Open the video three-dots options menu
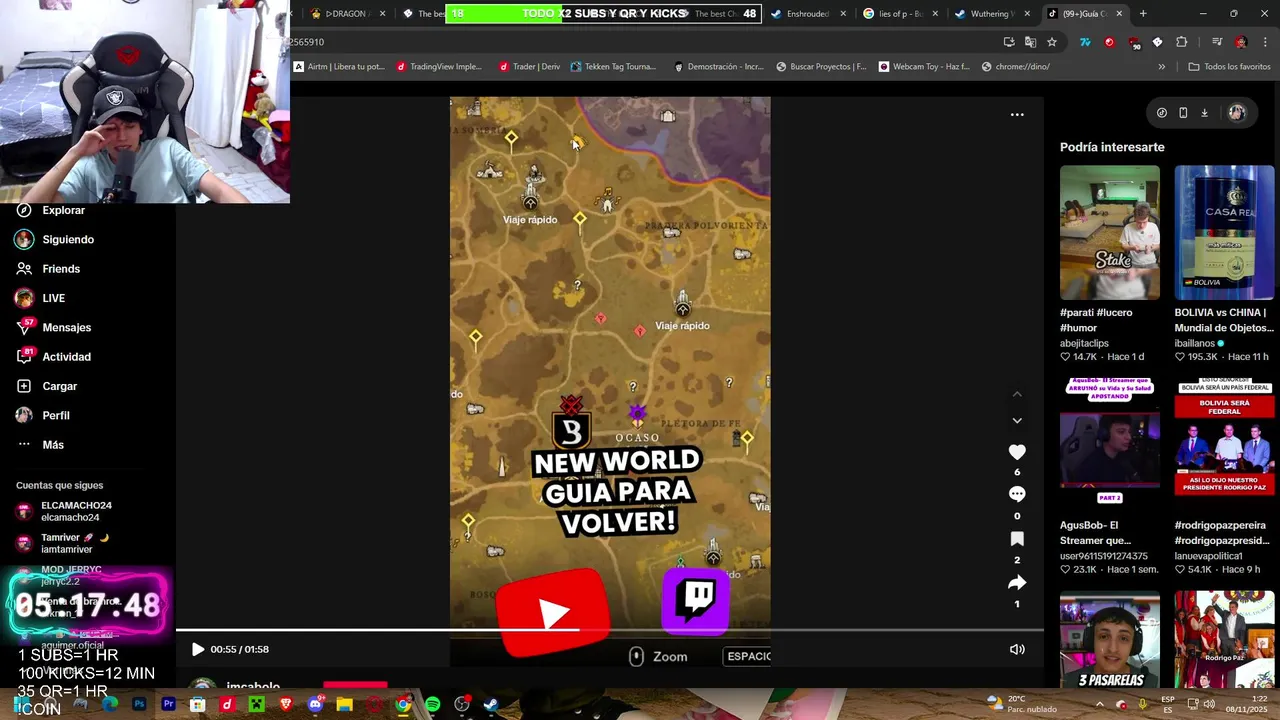The image size is (1280, 720). pyautogui.click(x=1017, y=114)
